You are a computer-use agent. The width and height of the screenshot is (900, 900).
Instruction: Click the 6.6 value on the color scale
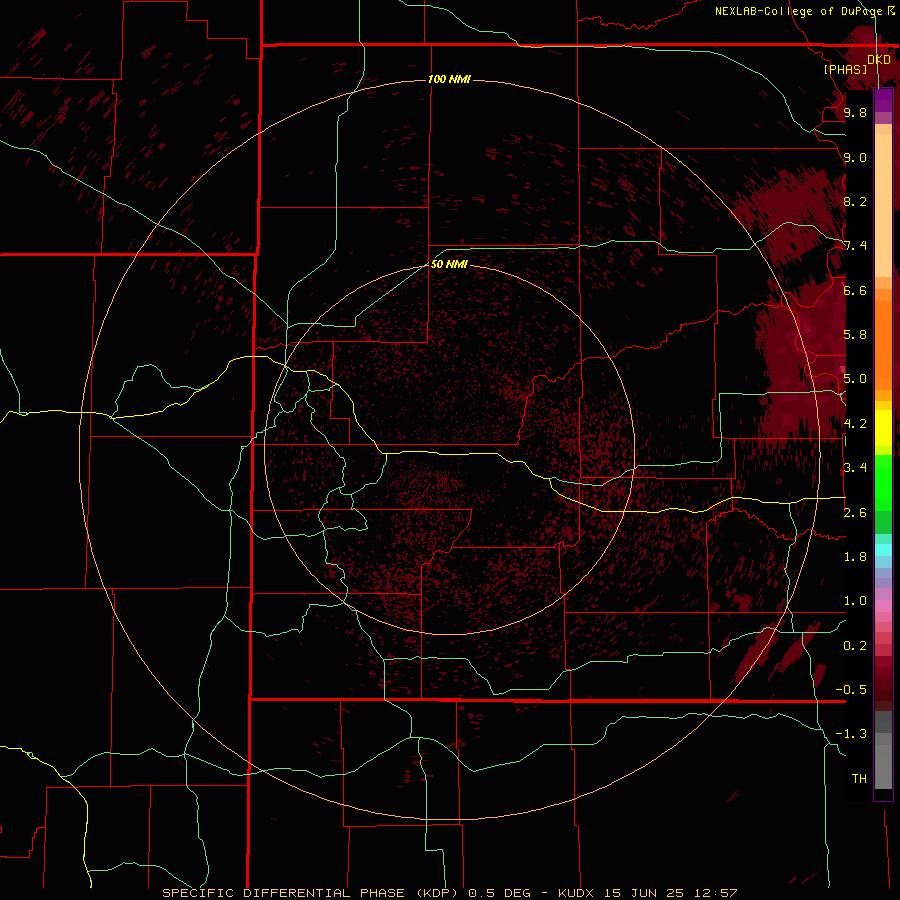pos(855,290)
